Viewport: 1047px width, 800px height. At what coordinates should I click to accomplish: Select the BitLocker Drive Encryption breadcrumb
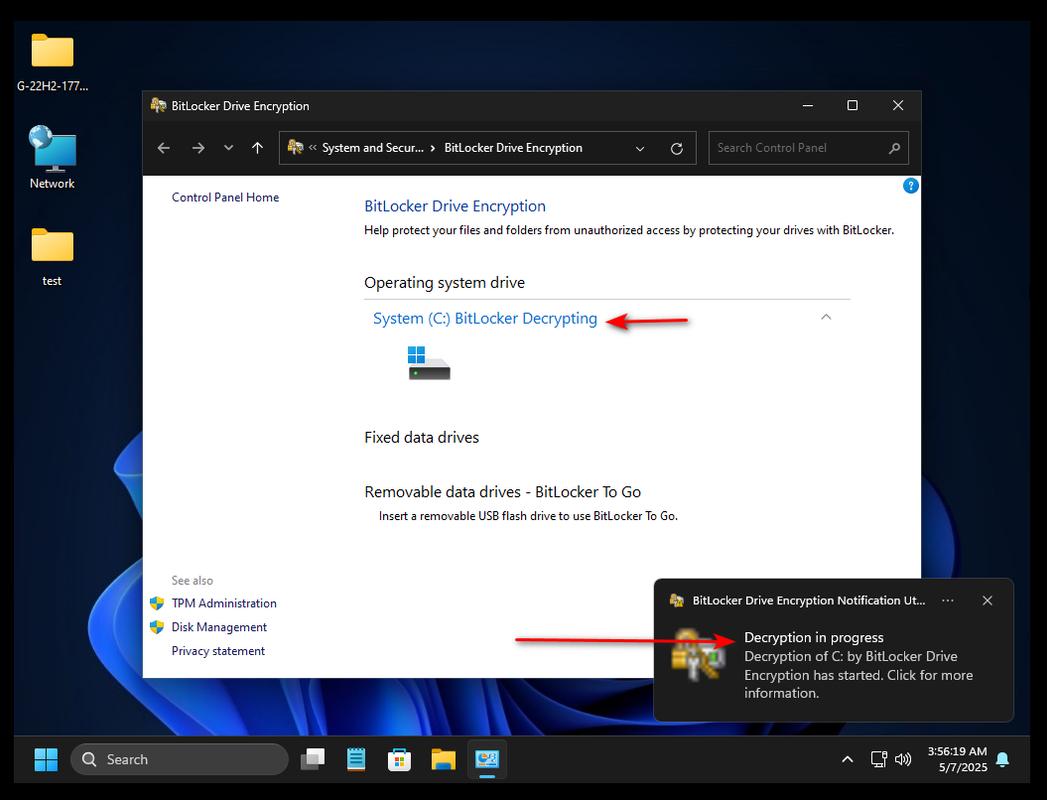[x=513, y=148]
